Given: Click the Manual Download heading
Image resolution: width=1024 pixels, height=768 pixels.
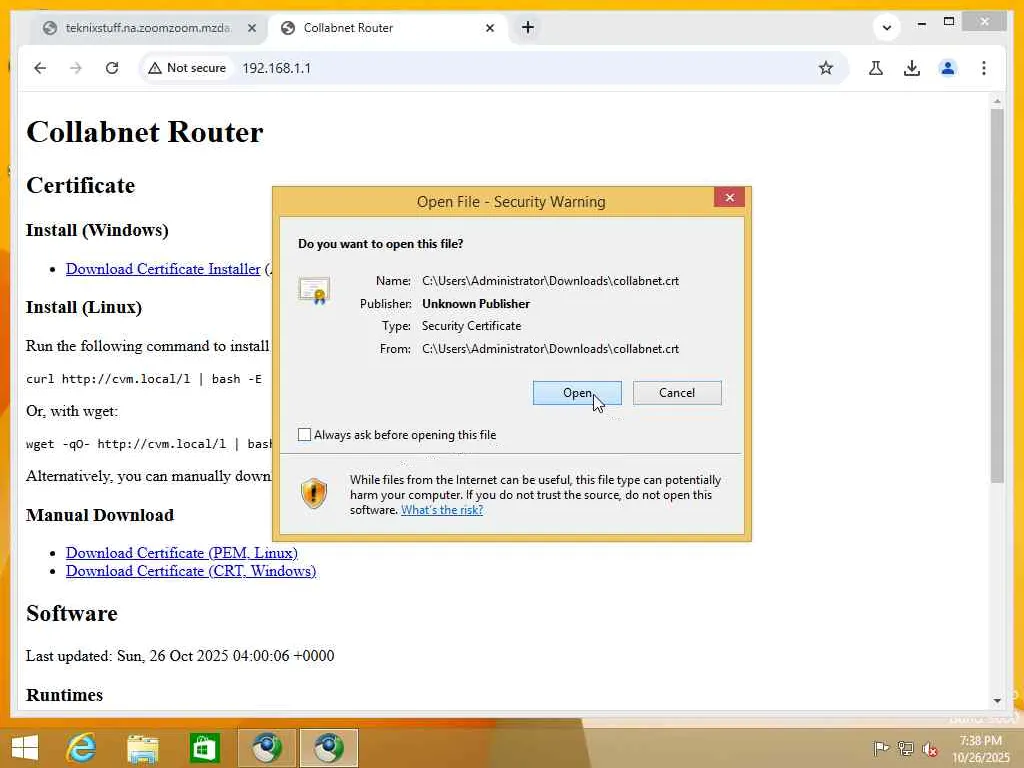Looking at the screenshot, I should click(100, 515).
